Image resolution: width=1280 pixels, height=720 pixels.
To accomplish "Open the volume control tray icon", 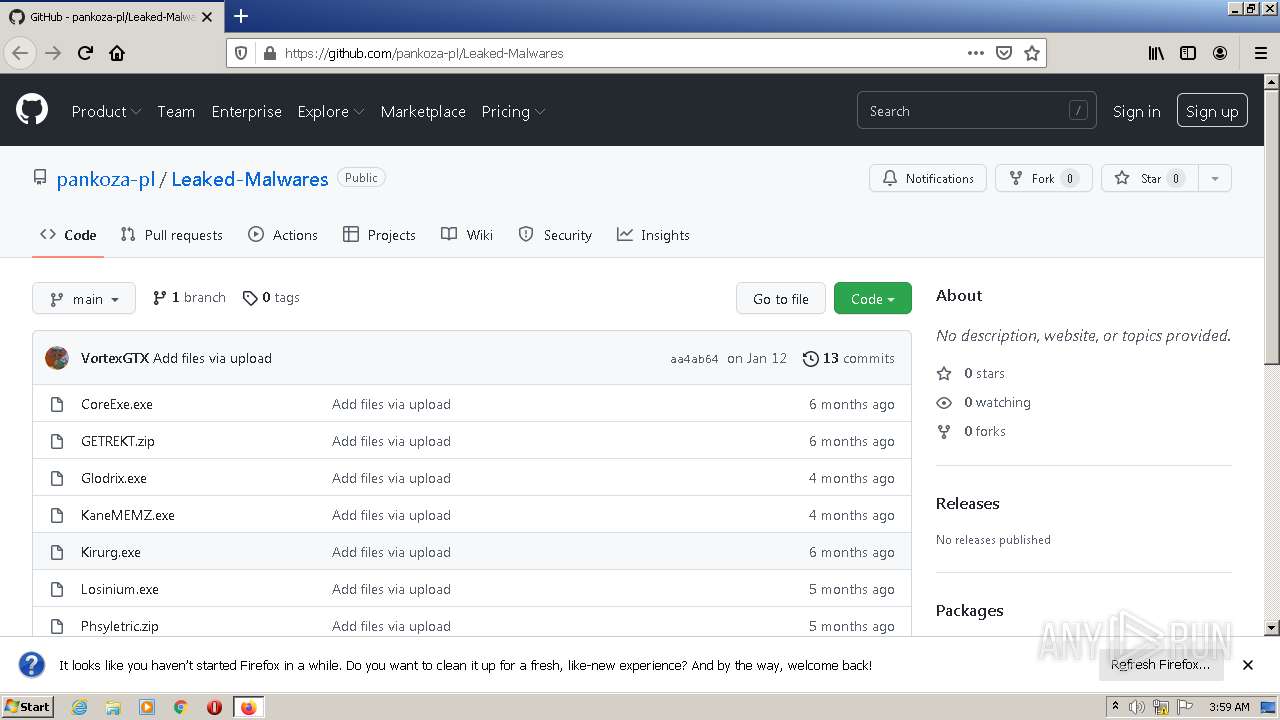I will 1136,707.
